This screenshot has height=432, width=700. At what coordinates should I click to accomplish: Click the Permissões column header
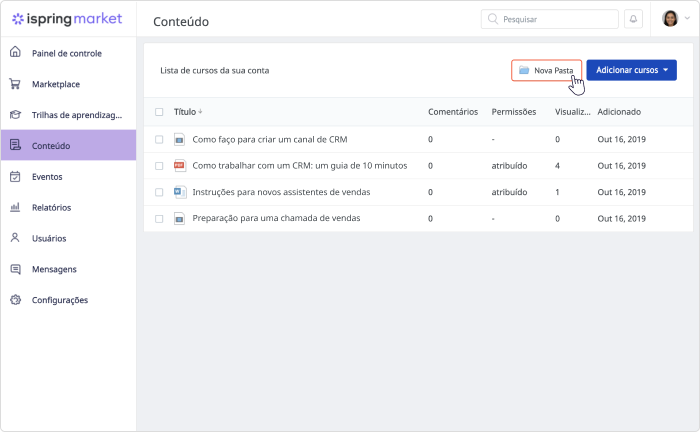click(x=514, y=112)
